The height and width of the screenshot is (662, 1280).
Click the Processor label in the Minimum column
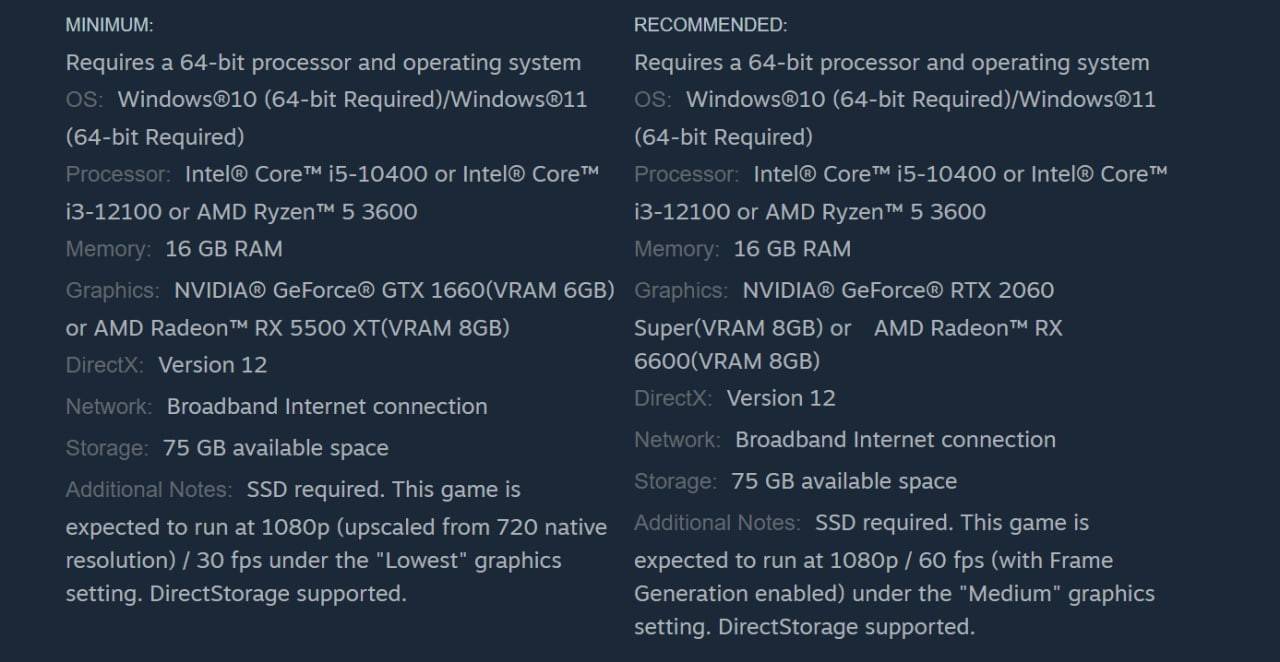tap(118, 175)
